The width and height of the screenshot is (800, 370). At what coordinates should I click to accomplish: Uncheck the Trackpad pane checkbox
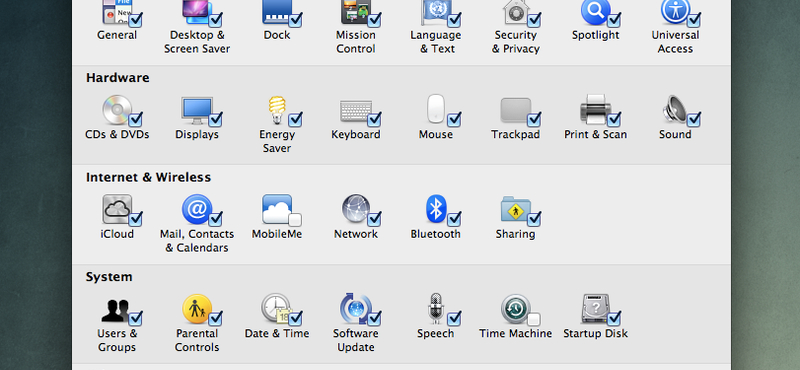coord(534,120)
